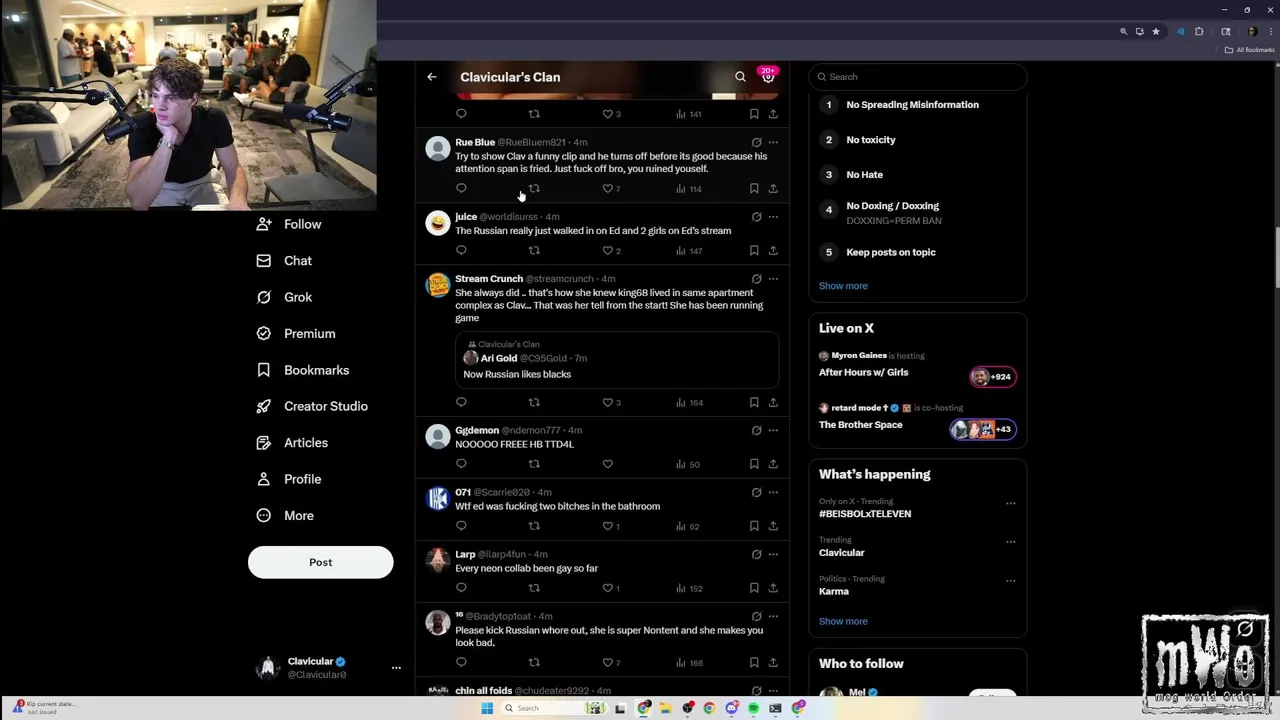The height and width of the screenshot is (720, 1280).
Task: Open Creator Studio in sidebar
Action: (x=312, y=407)
